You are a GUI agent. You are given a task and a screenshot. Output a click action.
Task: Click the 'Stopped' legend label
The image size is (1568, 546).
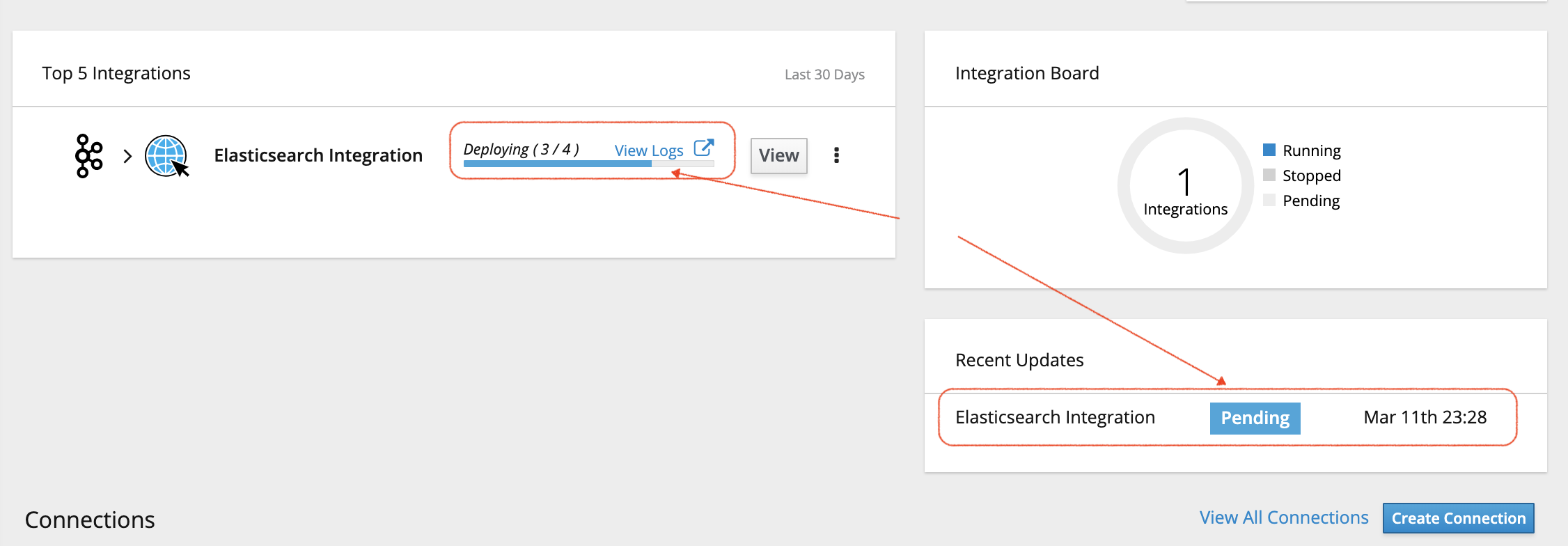click(1312, 175)
